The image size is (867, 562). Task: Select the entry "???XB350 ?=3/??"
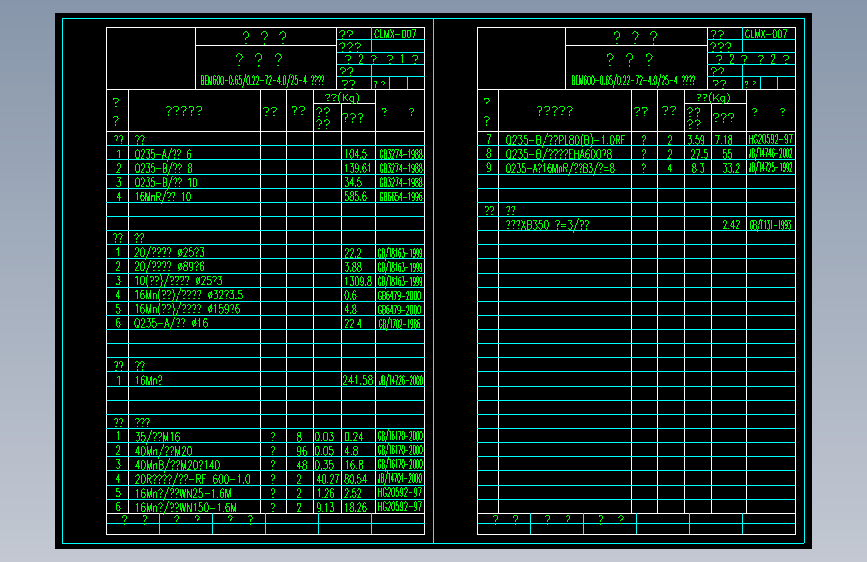point(547,225)
